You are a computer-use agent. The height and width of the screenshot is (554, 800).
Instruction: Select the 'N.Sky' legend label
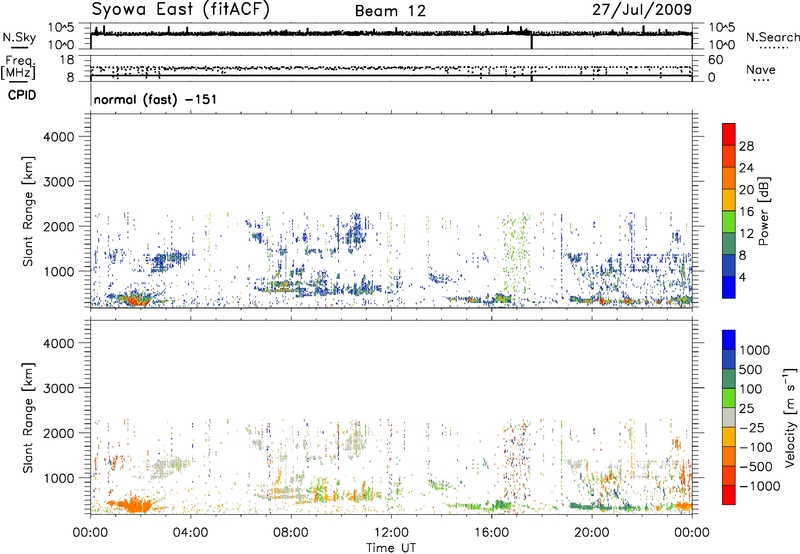click(x=19, y=37)
